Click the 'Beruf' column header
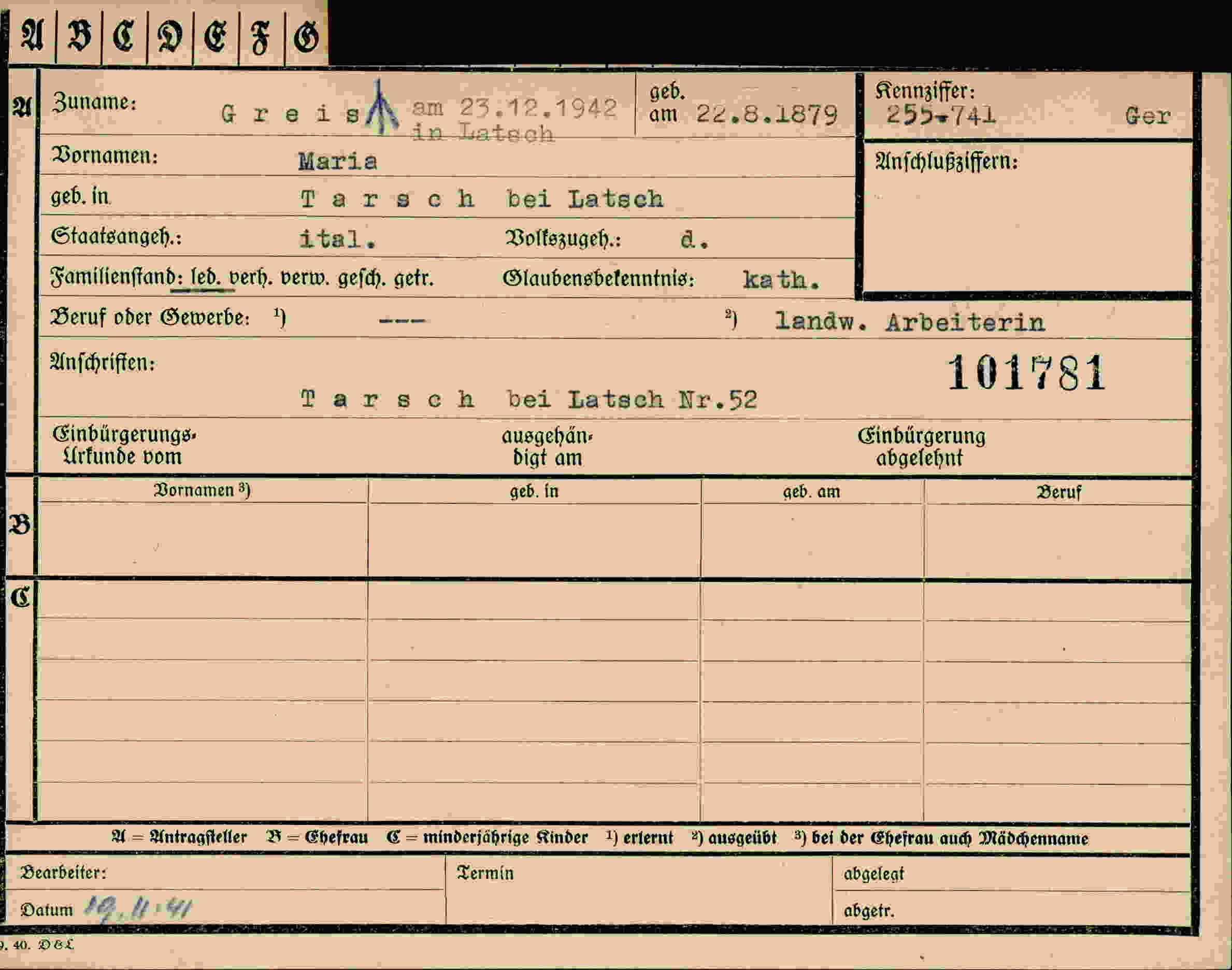1232x970 pixels. coord(1059,492)
